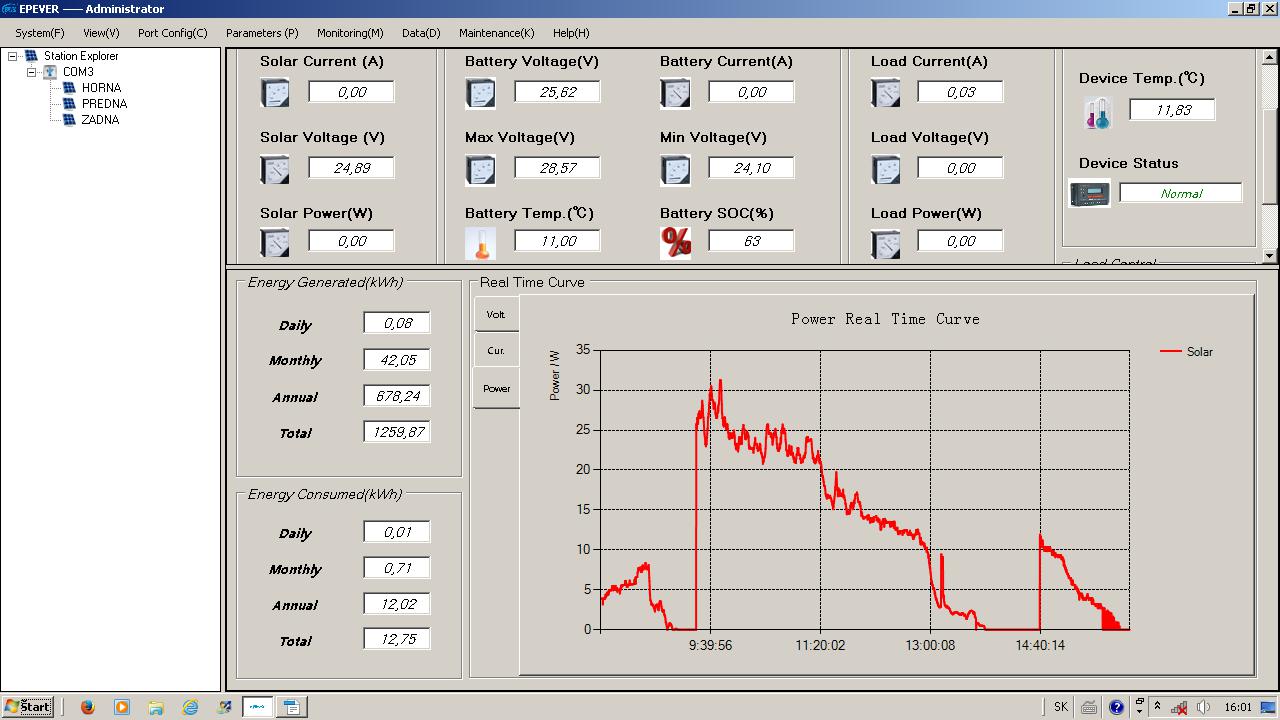Click the Battery Temp thermometer icon
The height and width of the screenshot is (720, 1280).
480,242
